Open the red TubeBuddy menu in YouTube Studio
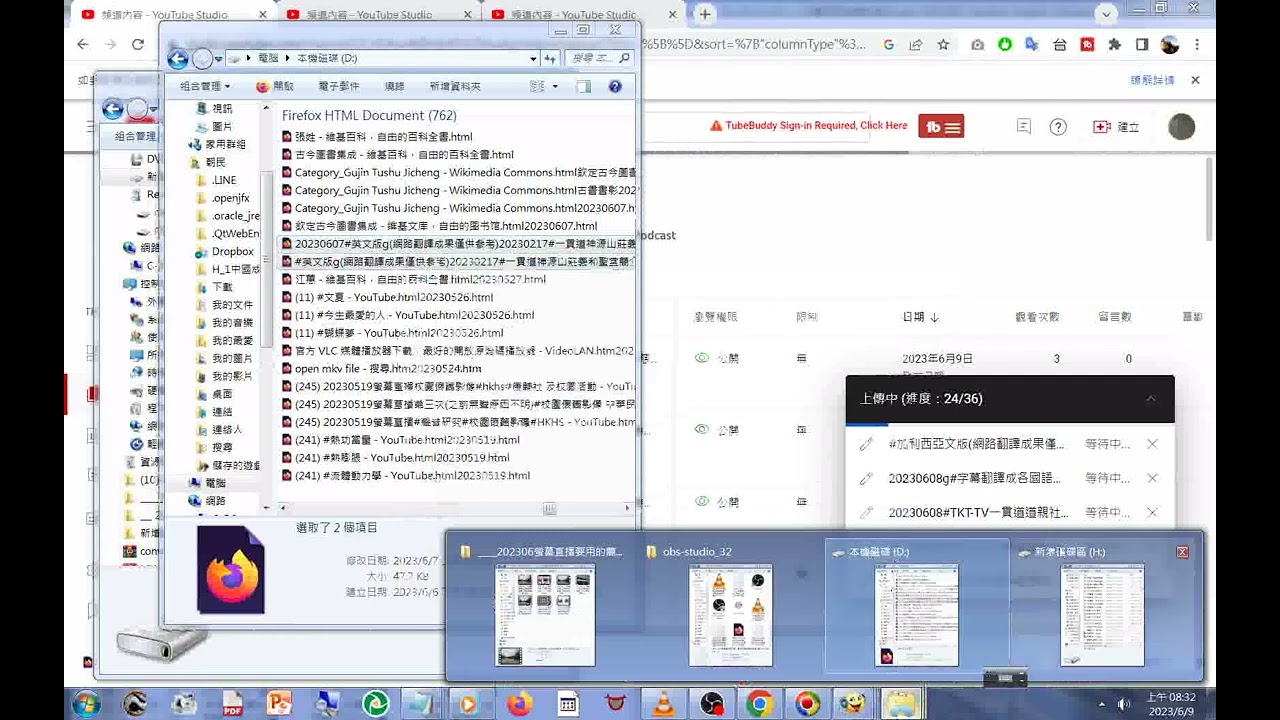 pos(941,127)
